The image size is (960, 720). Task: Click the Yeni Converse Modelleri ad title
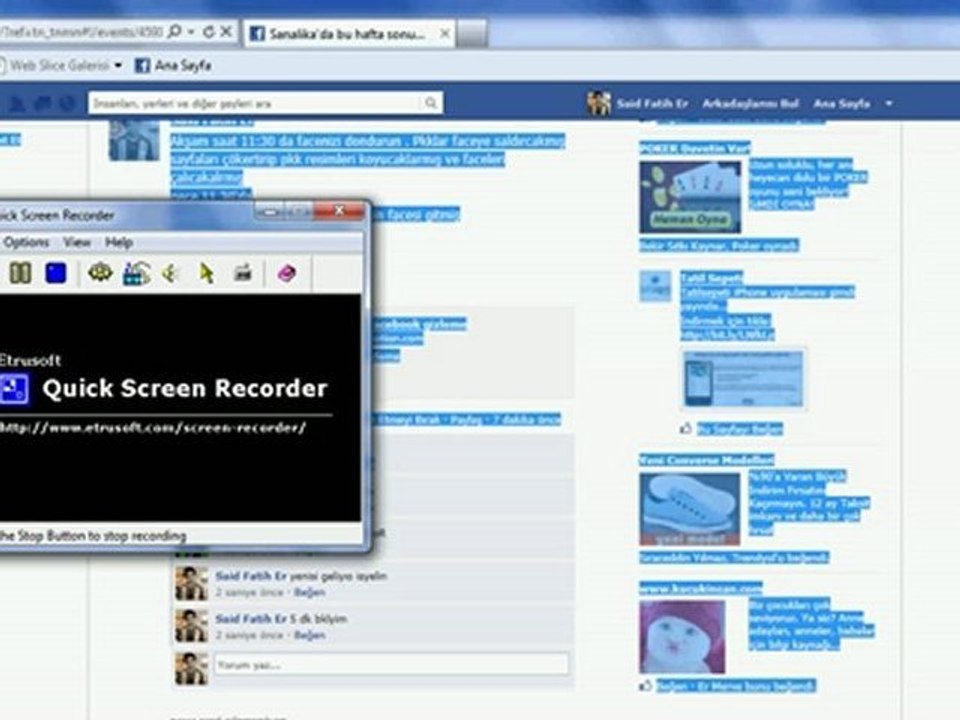pyautogui.click(x=707, y=460)
